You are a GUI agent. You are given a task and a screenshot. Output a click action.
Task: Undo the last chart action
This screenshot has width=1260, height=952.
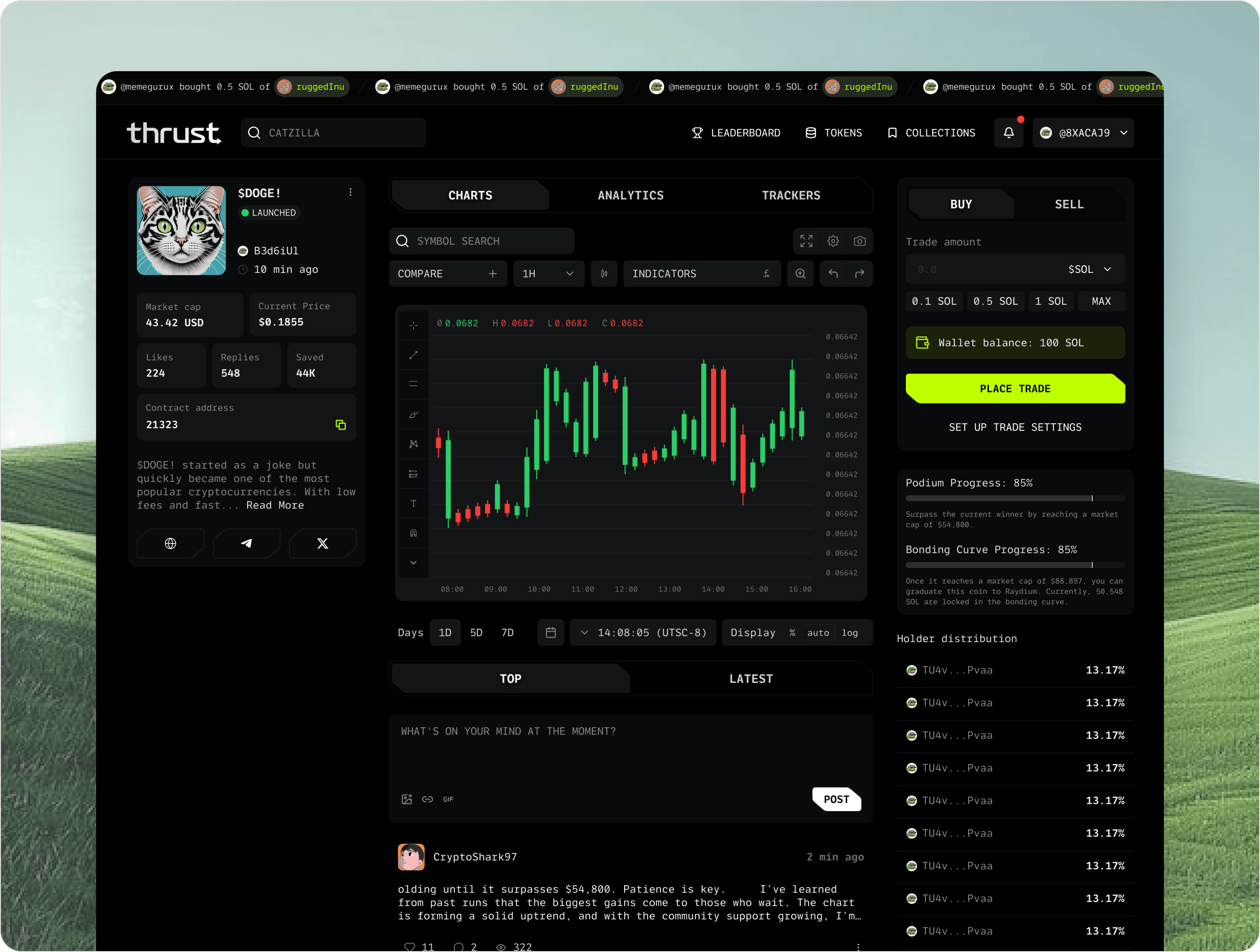833,274
